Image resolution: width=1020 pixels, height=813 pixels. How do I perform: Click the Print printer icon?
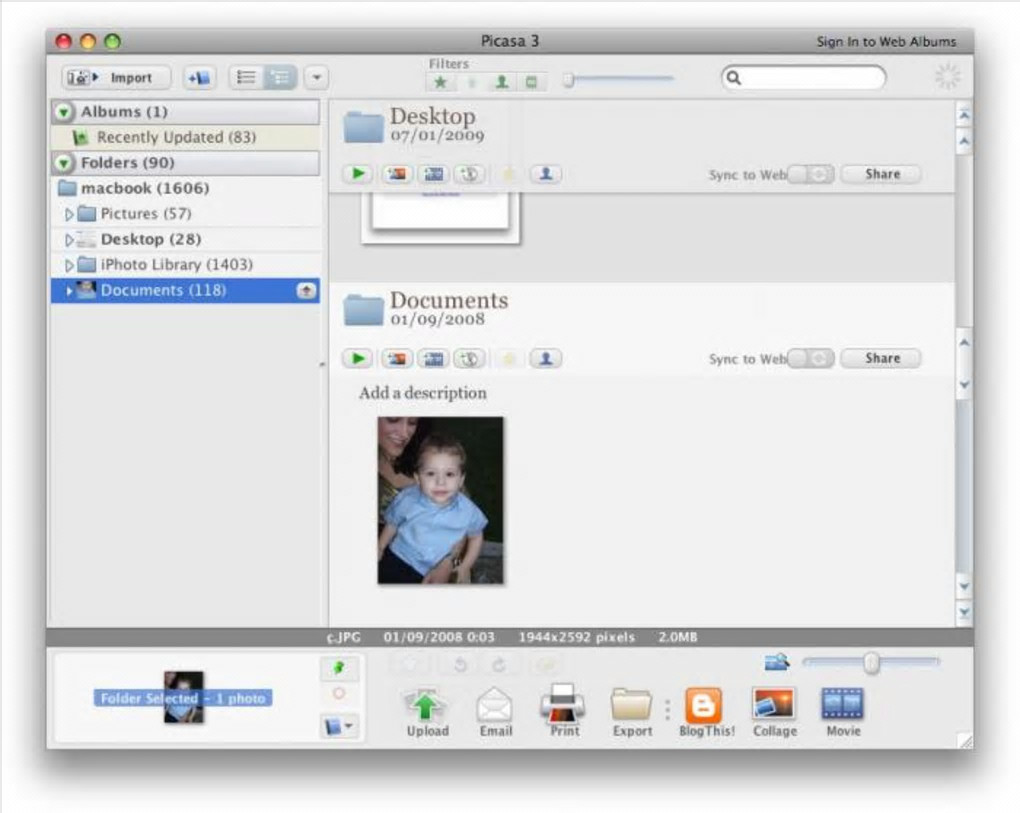[564, 705]
